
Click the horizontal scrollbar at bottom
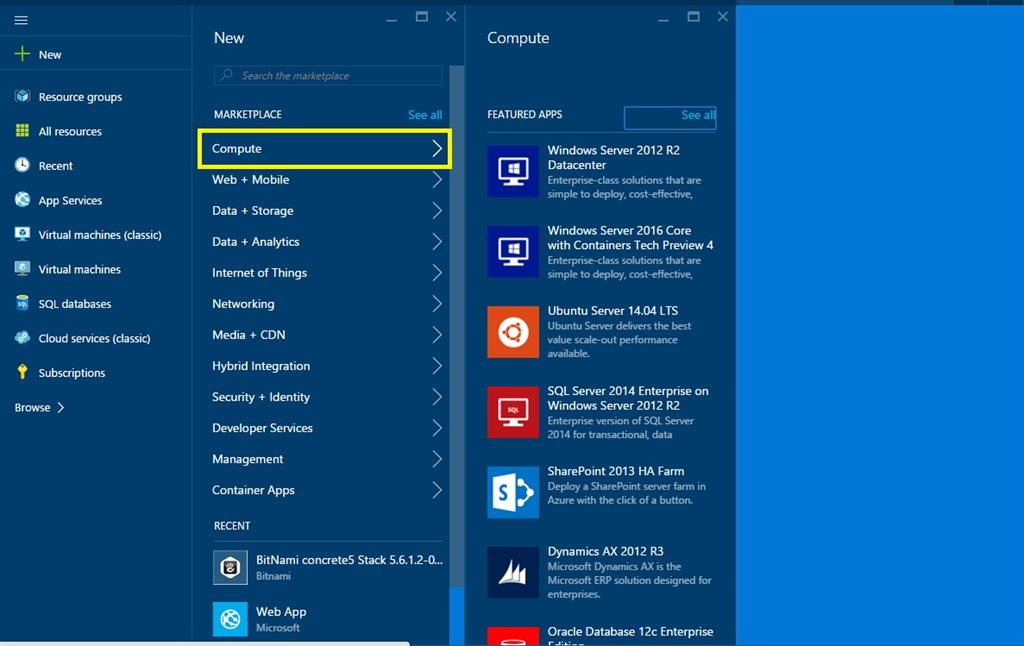point(204,643)
